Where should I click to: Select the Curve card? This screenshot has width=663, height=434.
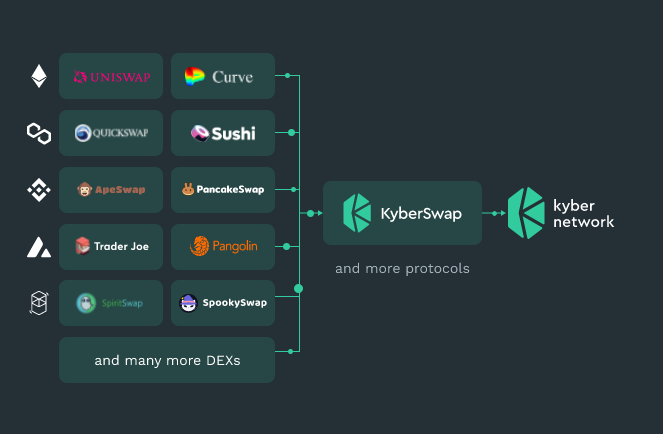pos(223,76)
